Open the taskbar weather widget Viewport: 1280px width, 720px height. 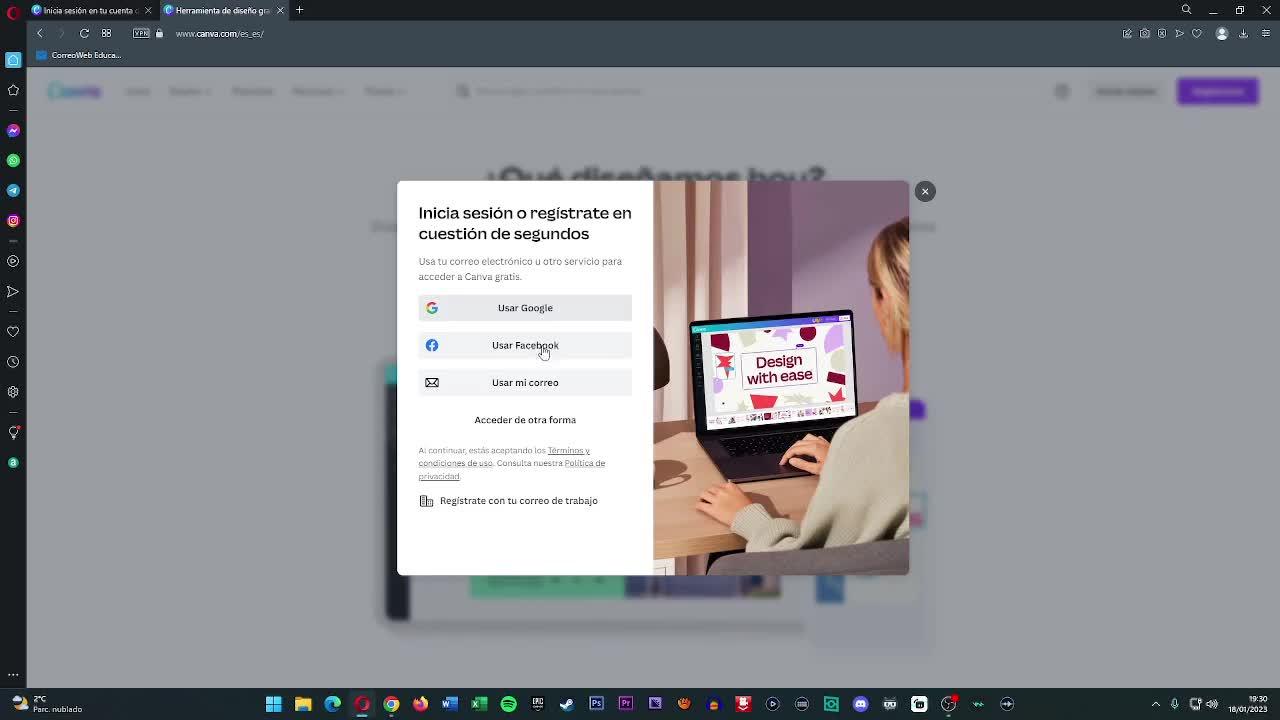[47, 704]
